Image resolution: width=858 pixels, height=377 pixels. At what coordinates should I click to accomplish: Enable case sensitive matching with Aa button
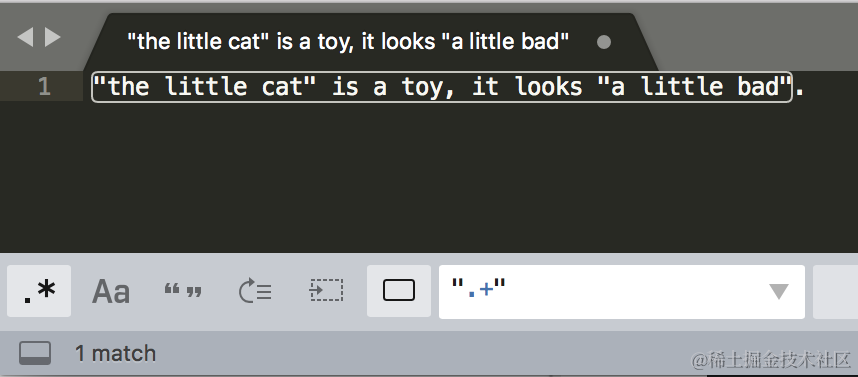point(111,291)
